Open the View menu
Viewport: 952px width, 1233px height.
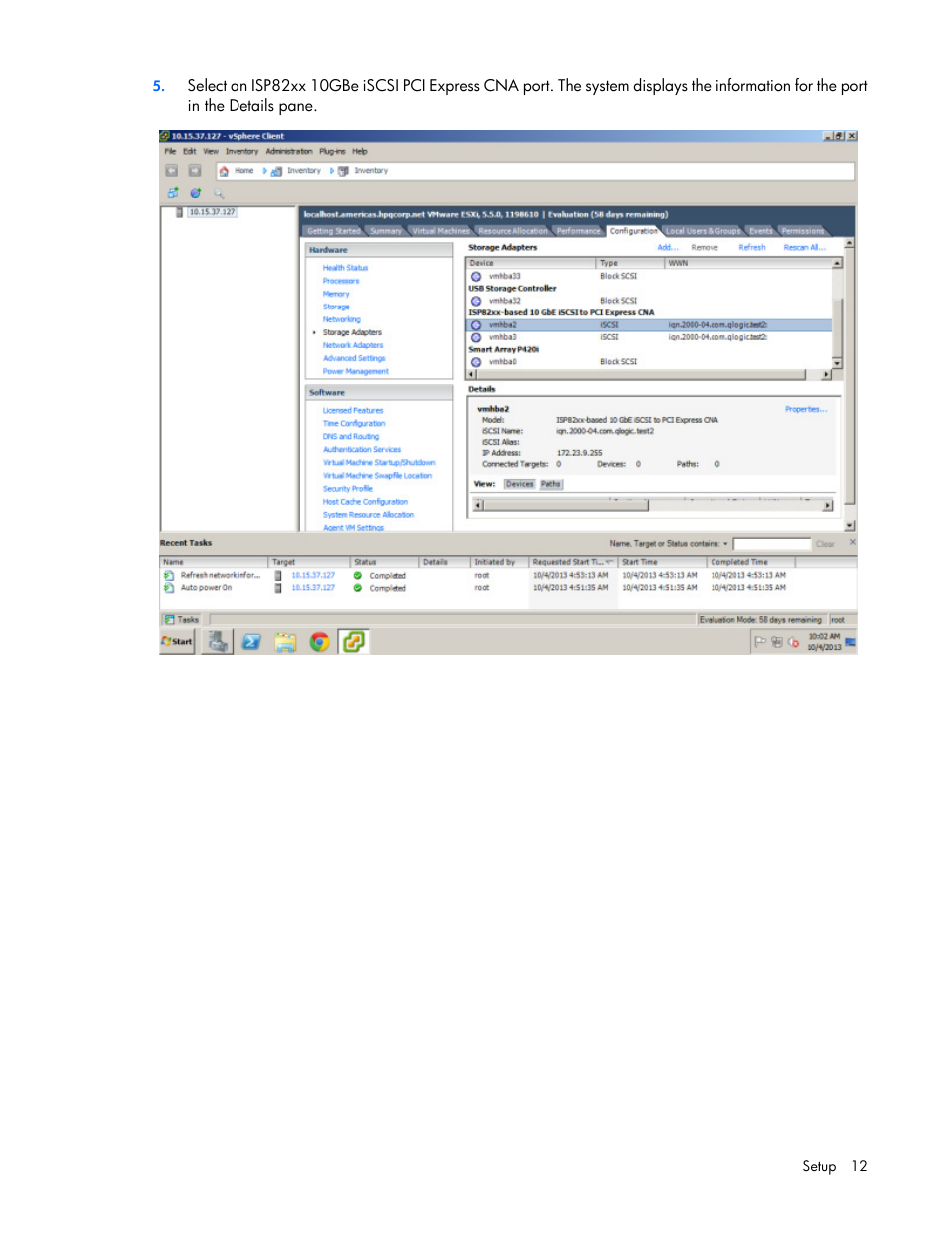211,152
